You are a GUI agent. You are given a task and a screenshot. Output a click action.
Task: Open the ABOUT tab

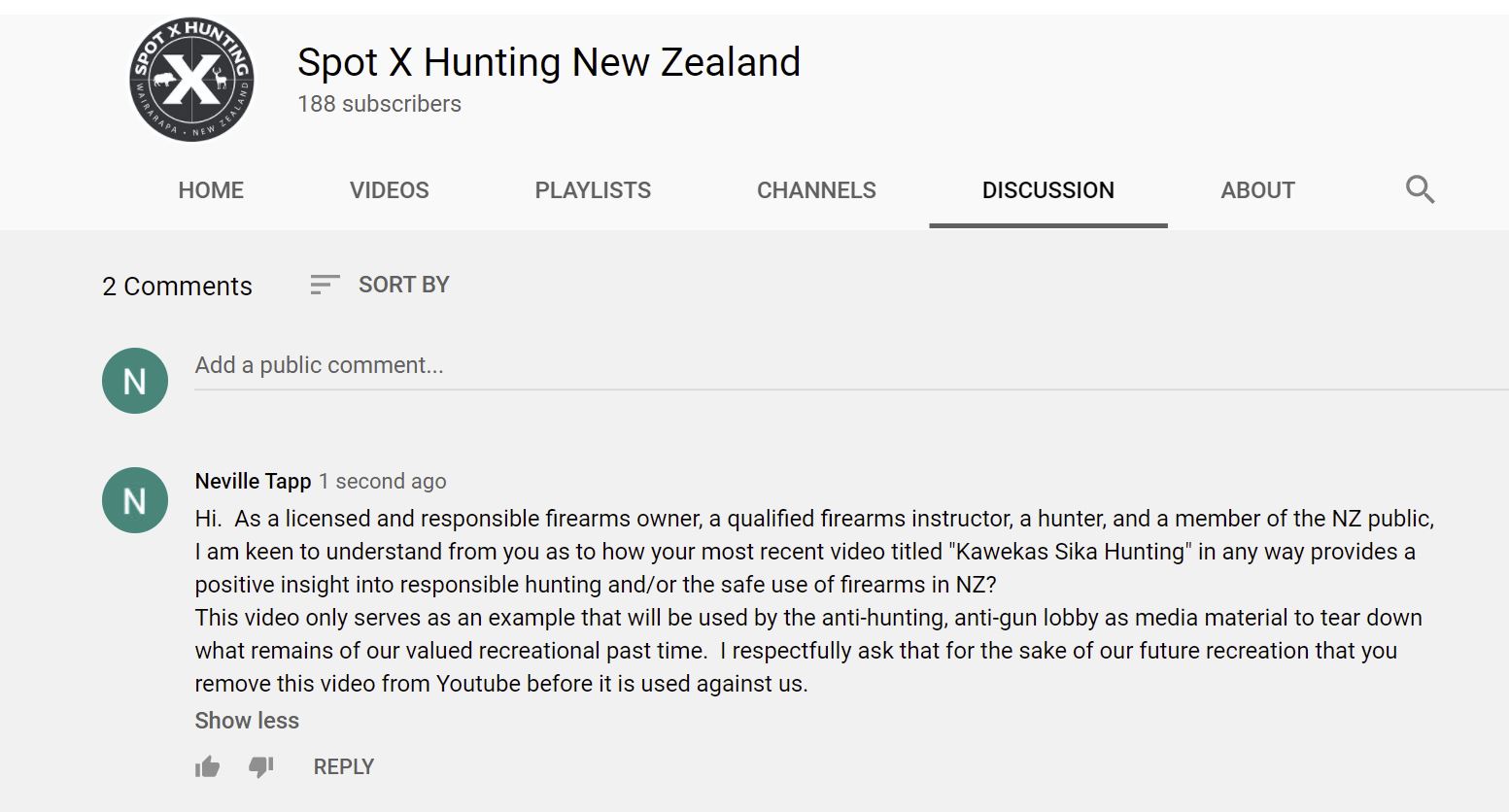tap(1257, 190)
